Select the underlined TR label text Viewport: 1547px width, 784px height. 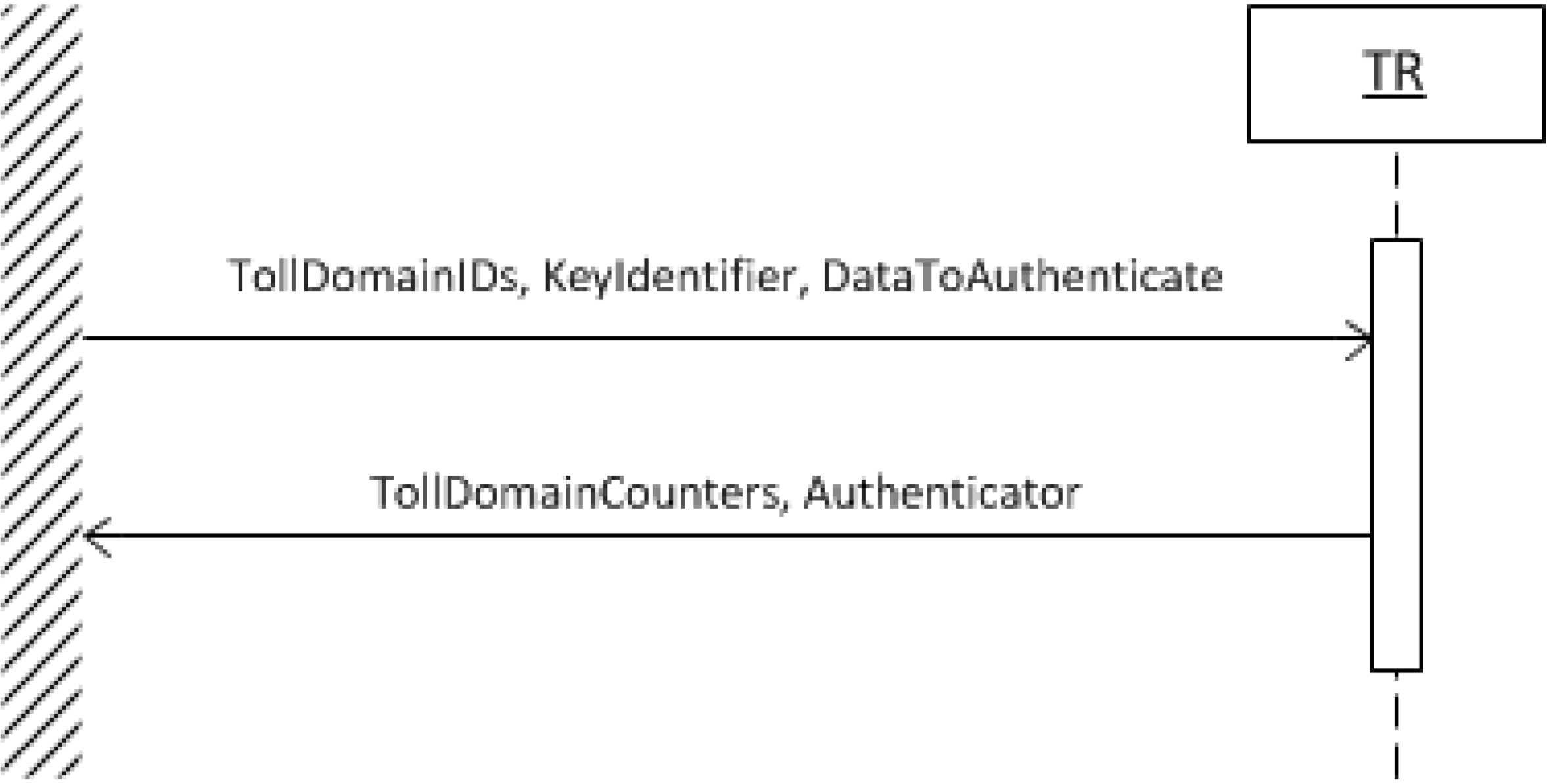pyautogui.click(x=1394, y=73)
